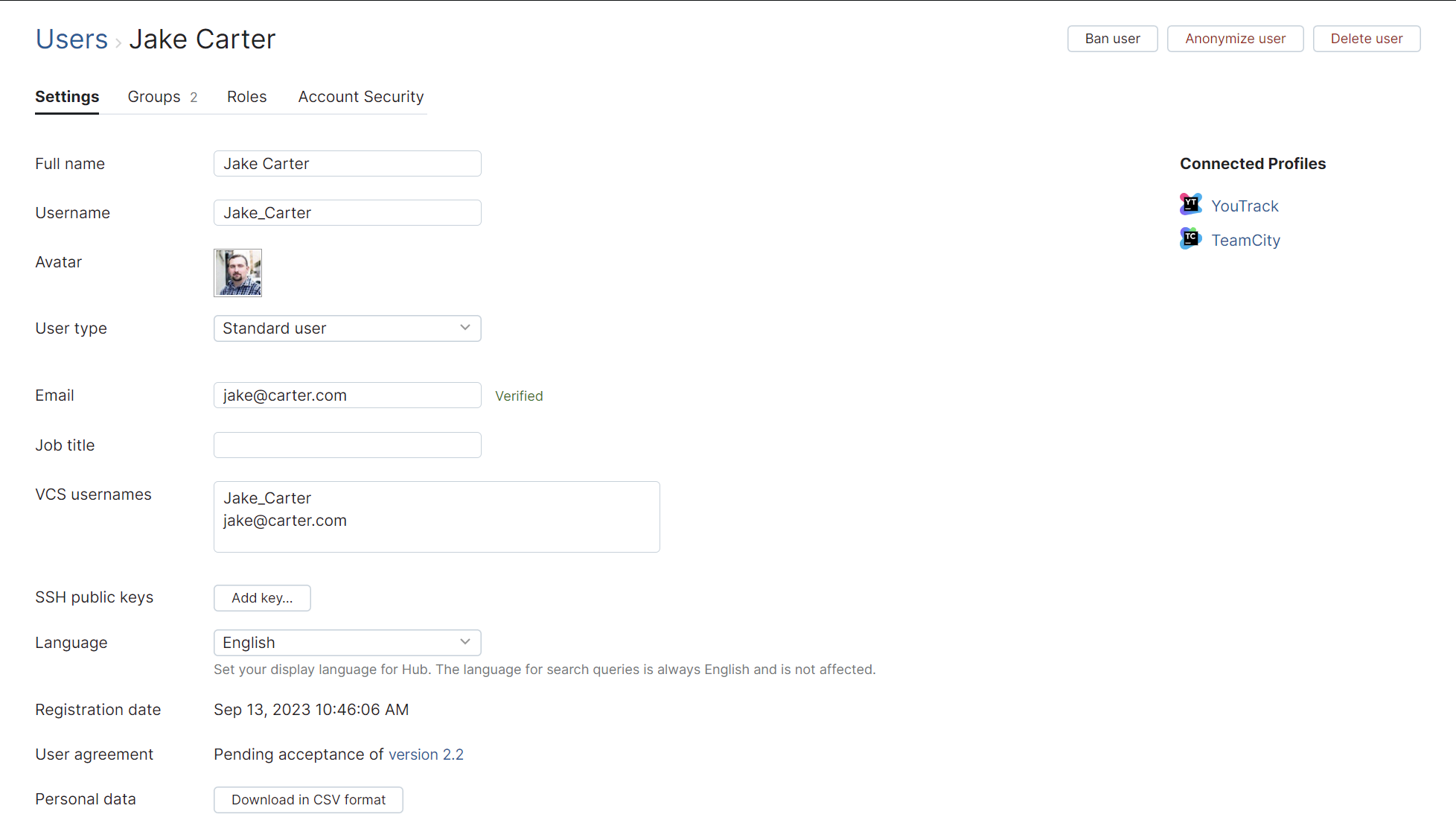Viewport: 1456px width, 826px height.
Task: Click the TeamCity logo icon
Action: pos(1190,238)
